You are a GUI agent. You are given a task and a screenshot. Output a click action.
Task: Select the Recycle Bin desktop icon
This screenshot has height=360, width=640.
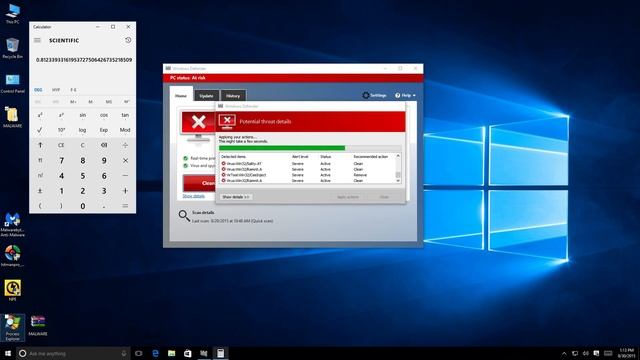pyautogui.click(x=12, y=48)
